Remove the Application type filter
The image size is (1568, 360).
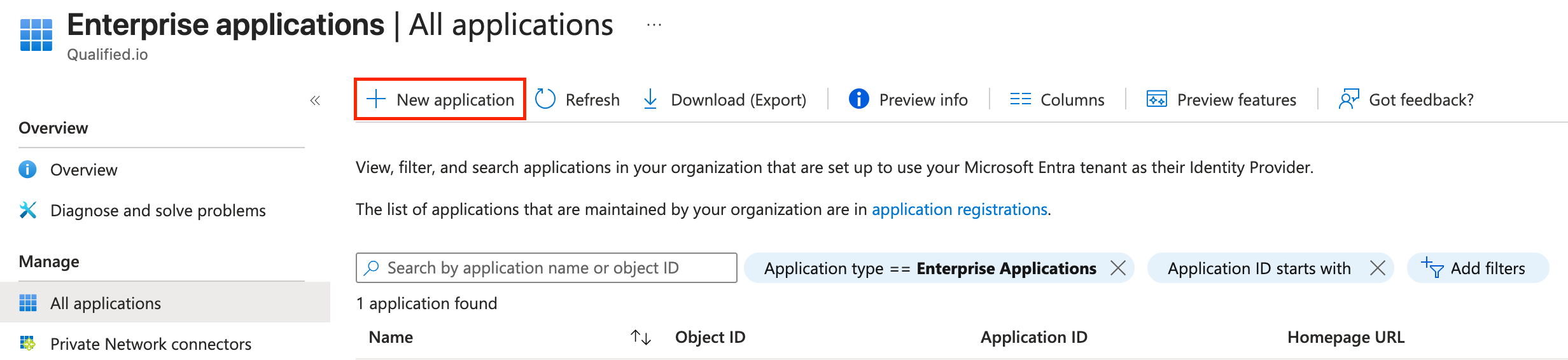coord(1118,268)
